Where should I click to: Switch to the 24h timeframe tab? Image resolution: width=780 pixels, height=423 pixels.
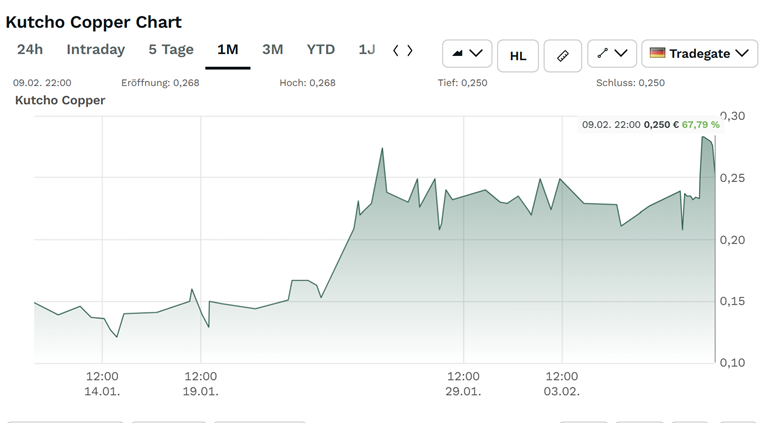click(x=30, y=49)
